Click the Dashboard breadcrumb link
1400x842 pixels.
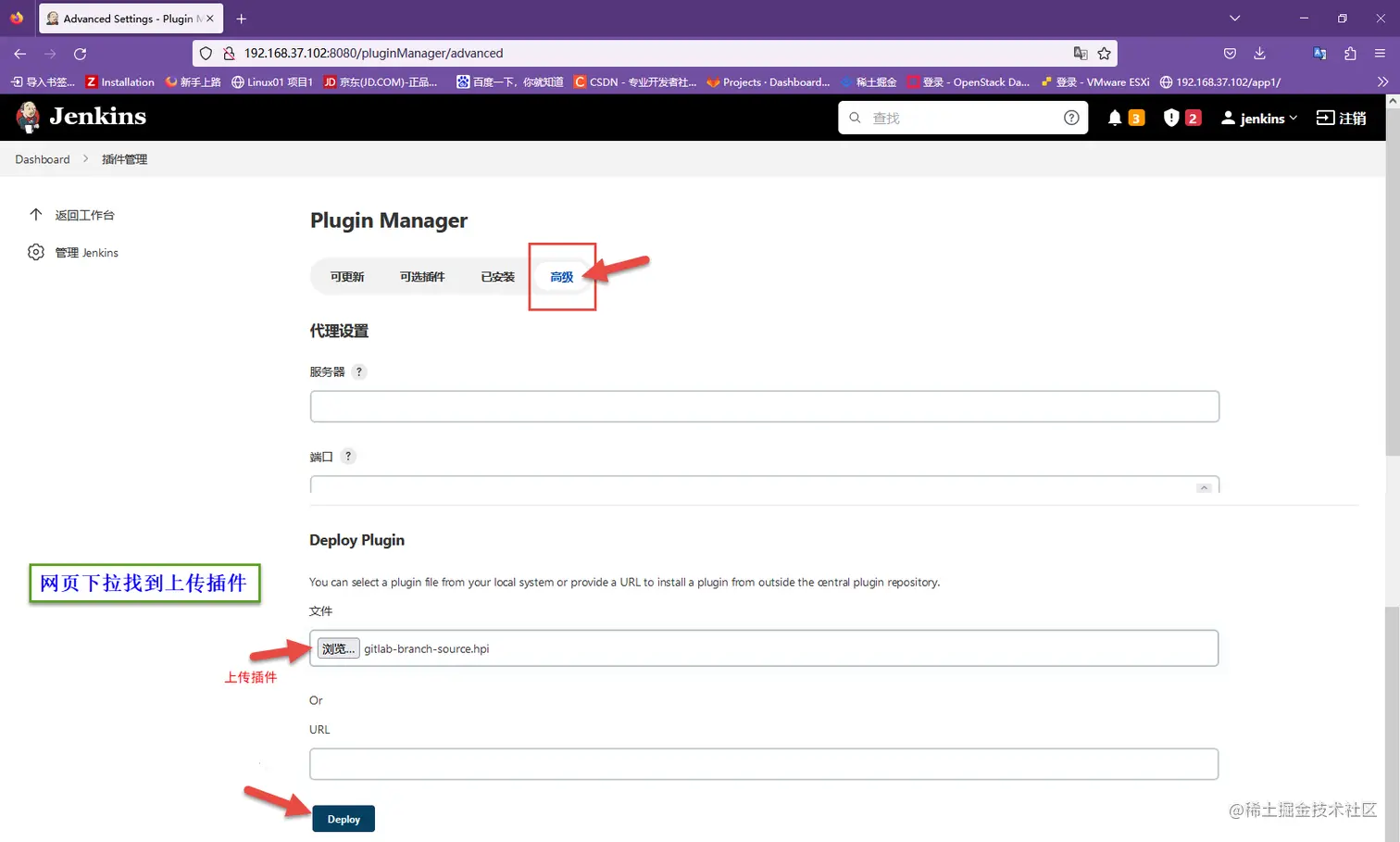tap(43, 159)
